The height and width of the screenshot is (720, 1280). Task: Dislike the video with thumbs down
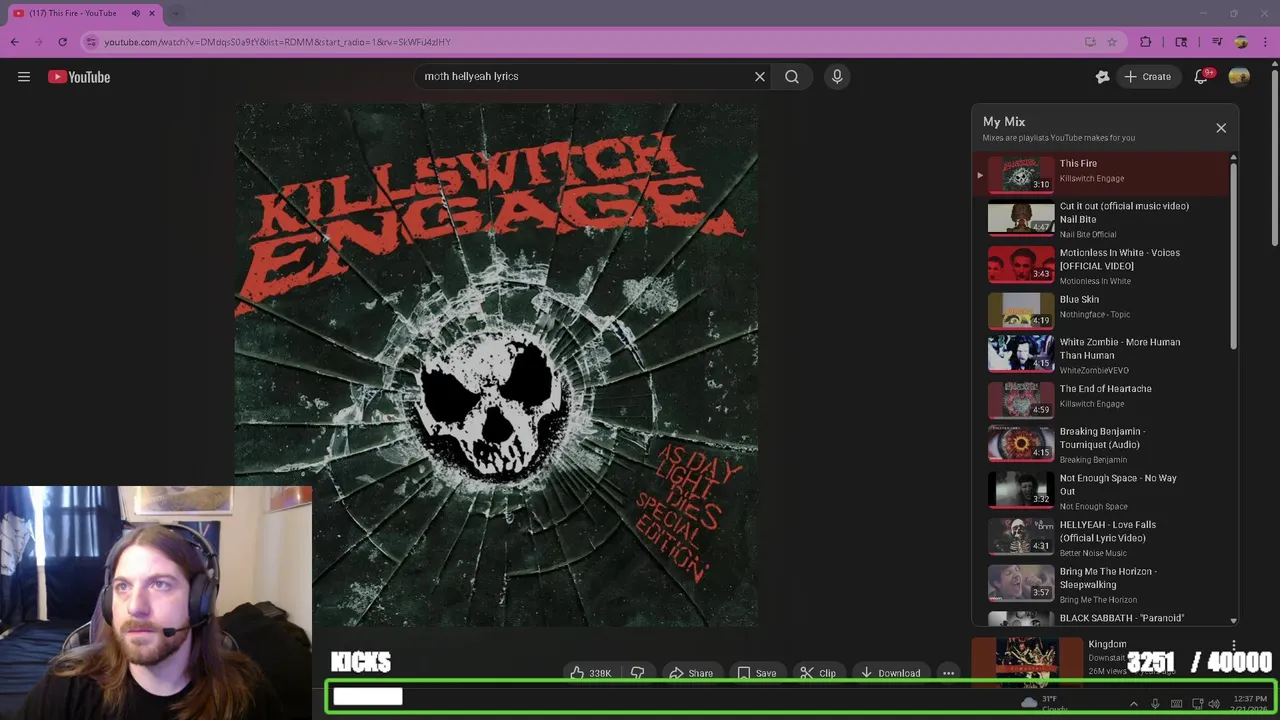pos(637,673)
